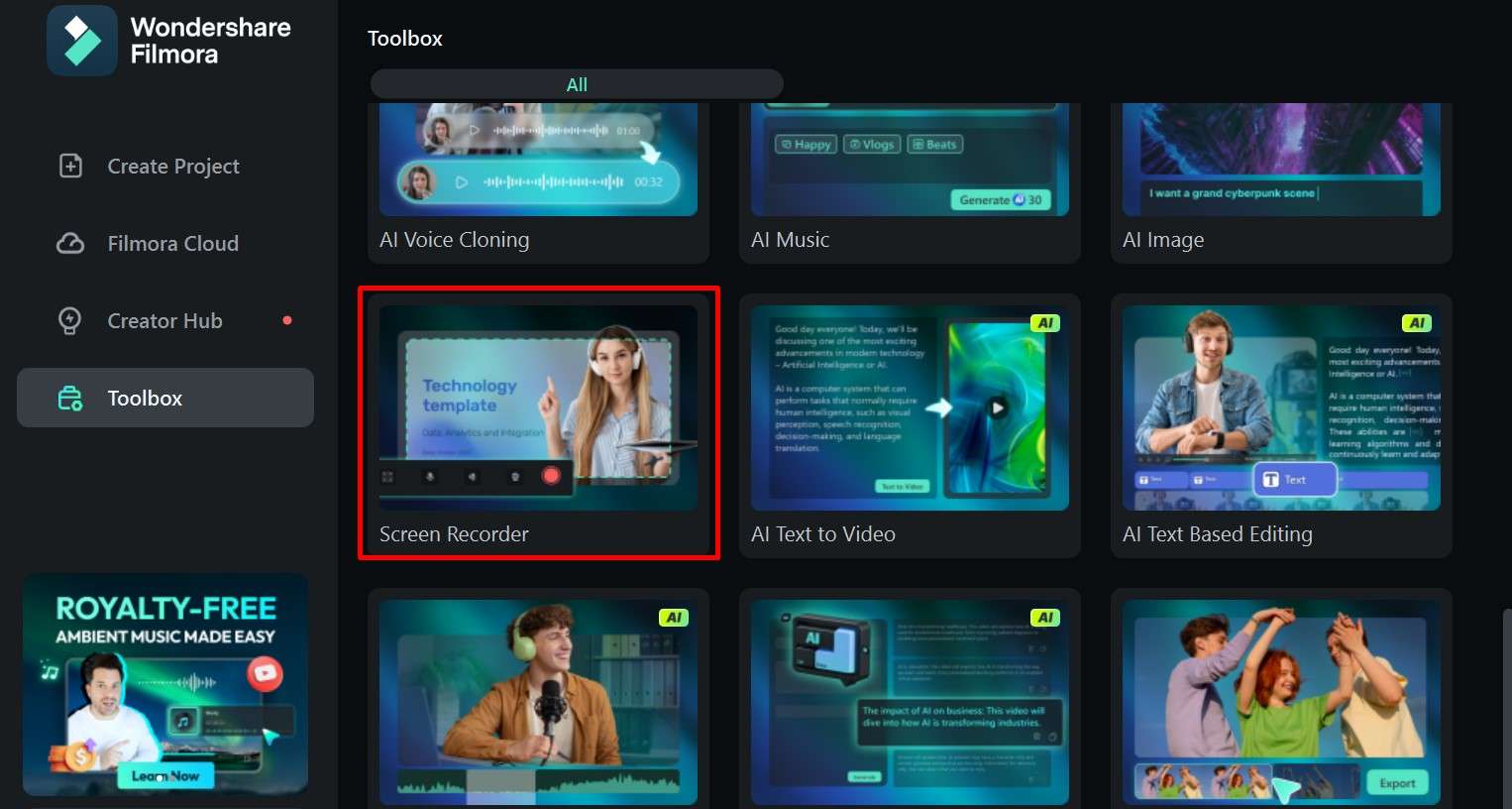Click the AI Music label
This screenshot has height=809, width=1512.
(x=790, y=240)
